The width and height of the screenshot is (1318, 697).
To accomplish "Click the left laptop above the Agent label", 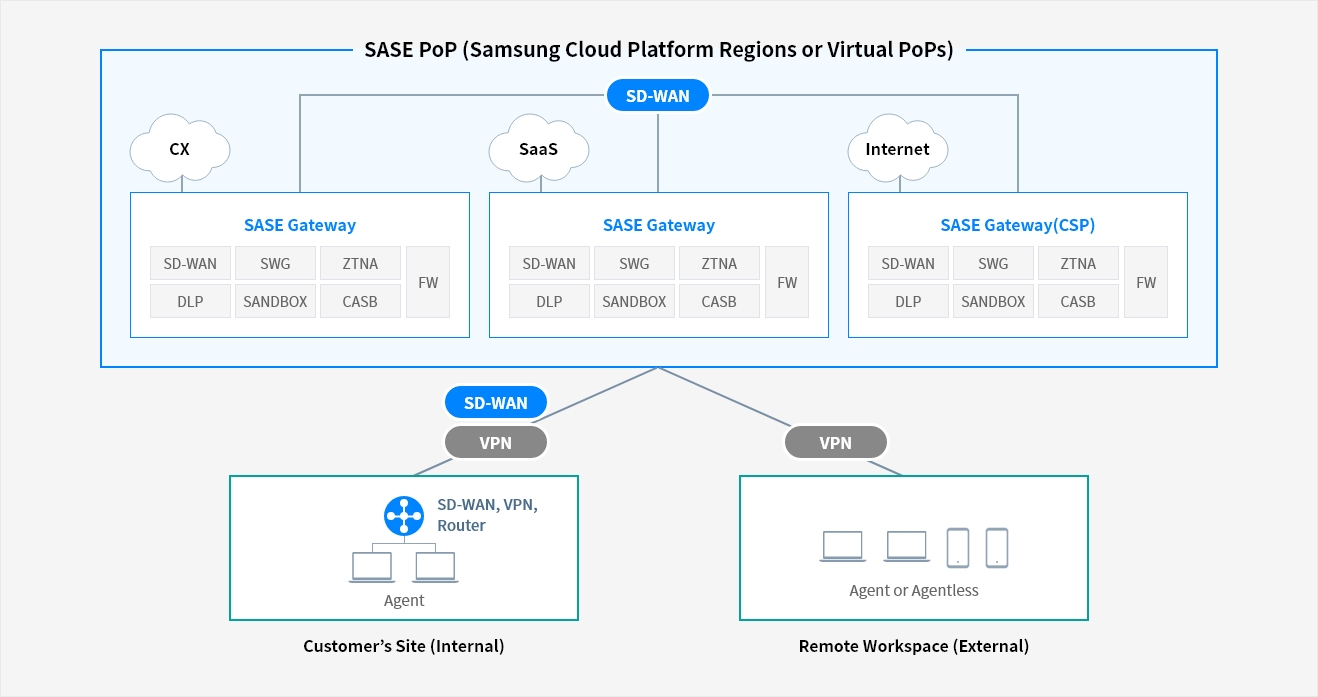I will 372,567.
